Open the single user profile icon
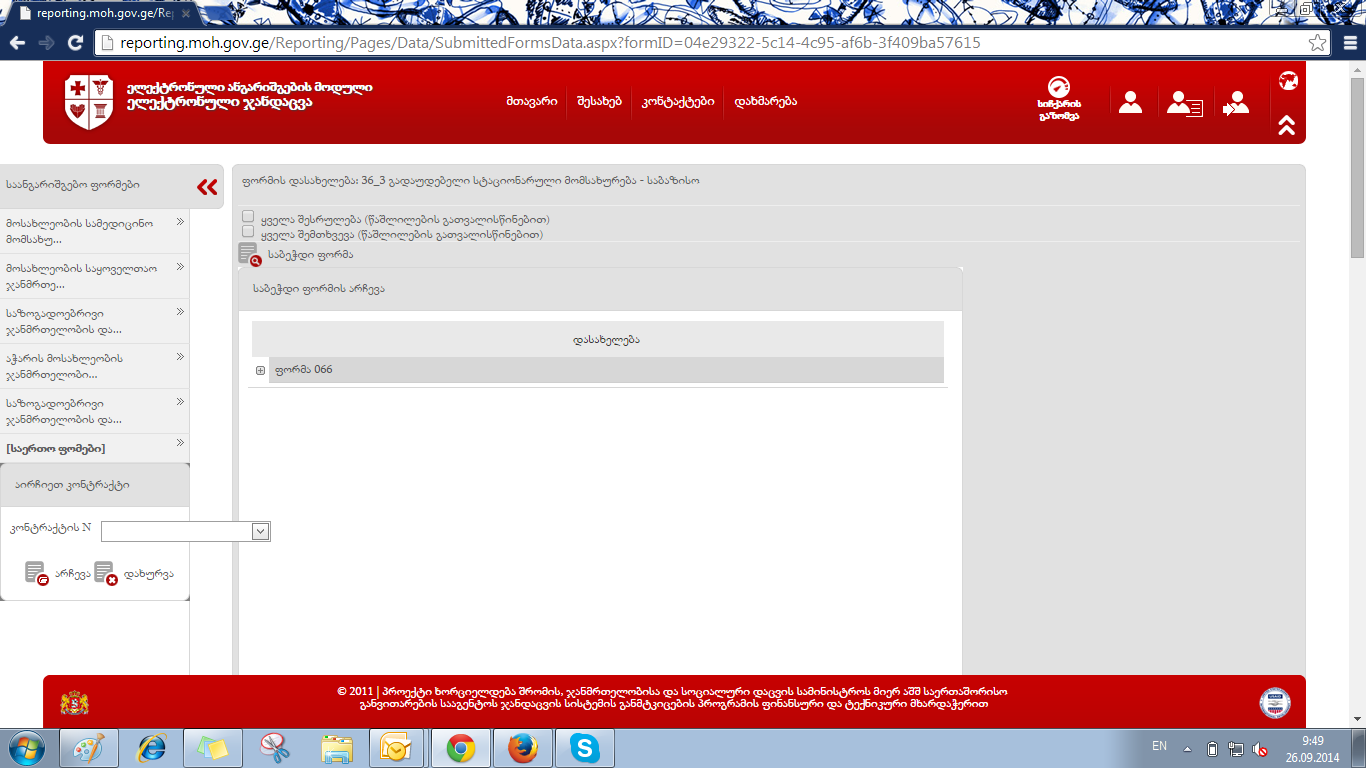The height and width of the screenshot is (768, 1366). point(1131,102)
